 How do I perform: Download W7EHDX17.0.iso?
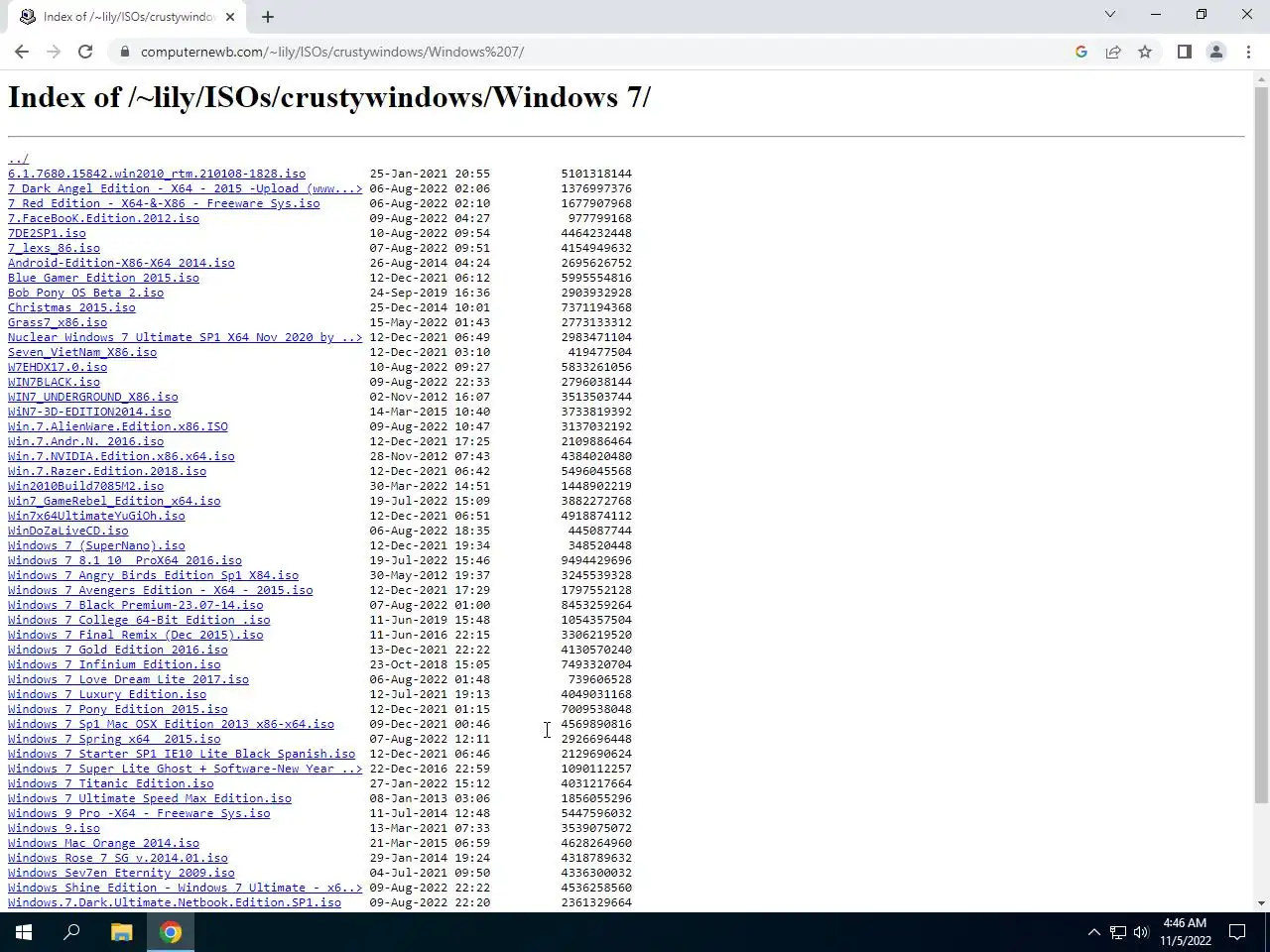(58, 367)
